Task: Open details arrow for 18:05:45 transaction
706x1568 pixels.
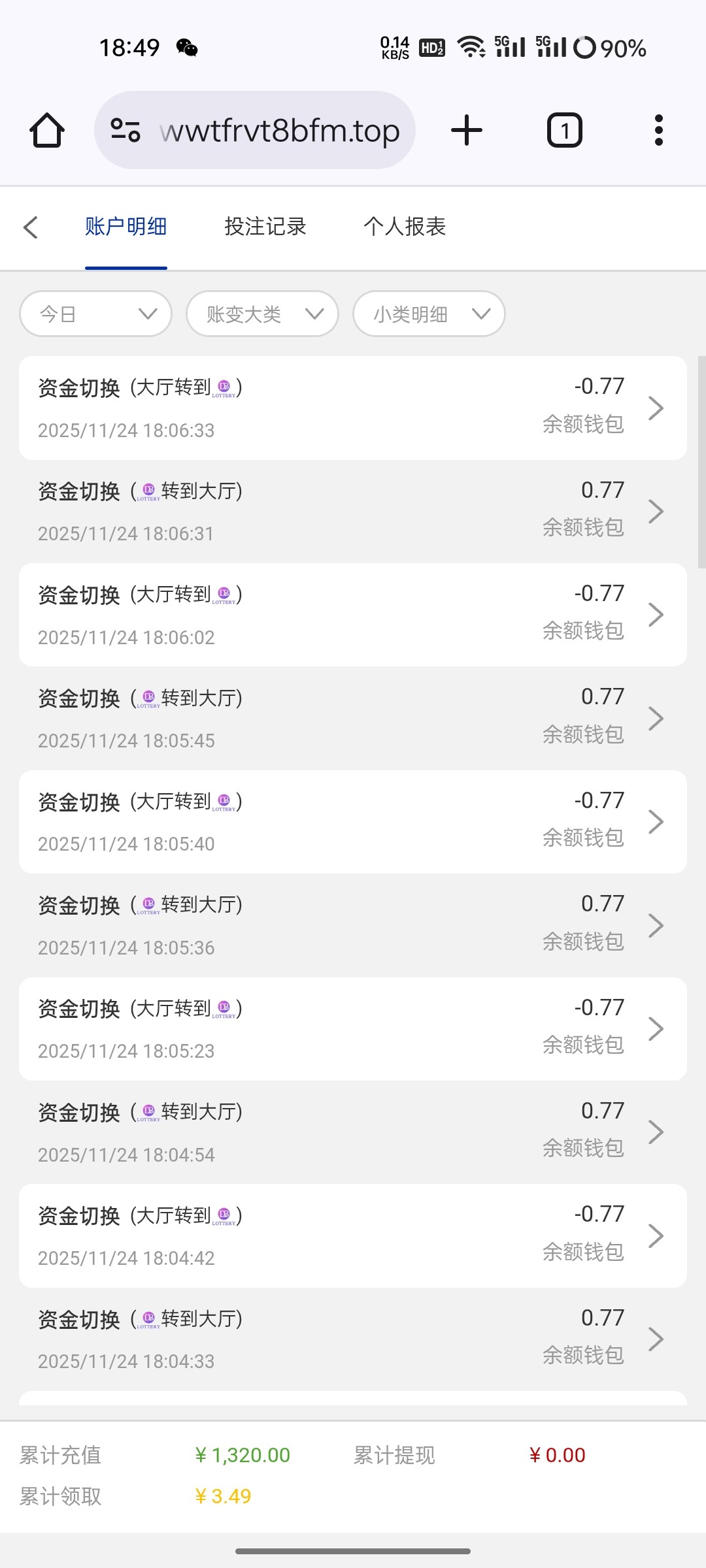Action: [x=656, y=719]
